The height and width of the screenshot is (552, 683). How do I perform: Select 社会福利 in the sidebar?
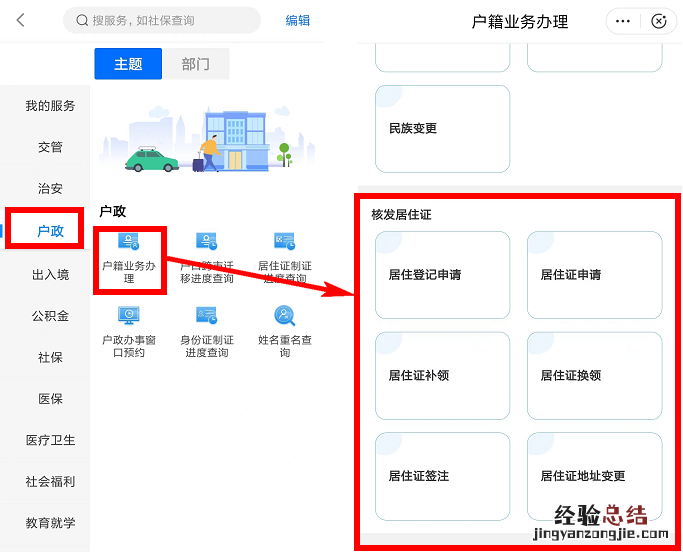[x=50, y=481]
